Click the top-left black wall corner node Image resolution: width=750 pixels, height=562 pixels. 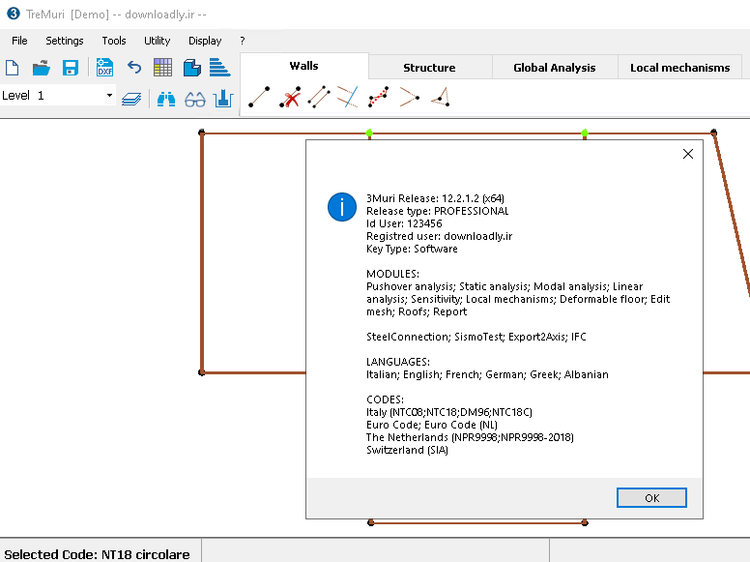pyautogui.click(x=202, y=132)
